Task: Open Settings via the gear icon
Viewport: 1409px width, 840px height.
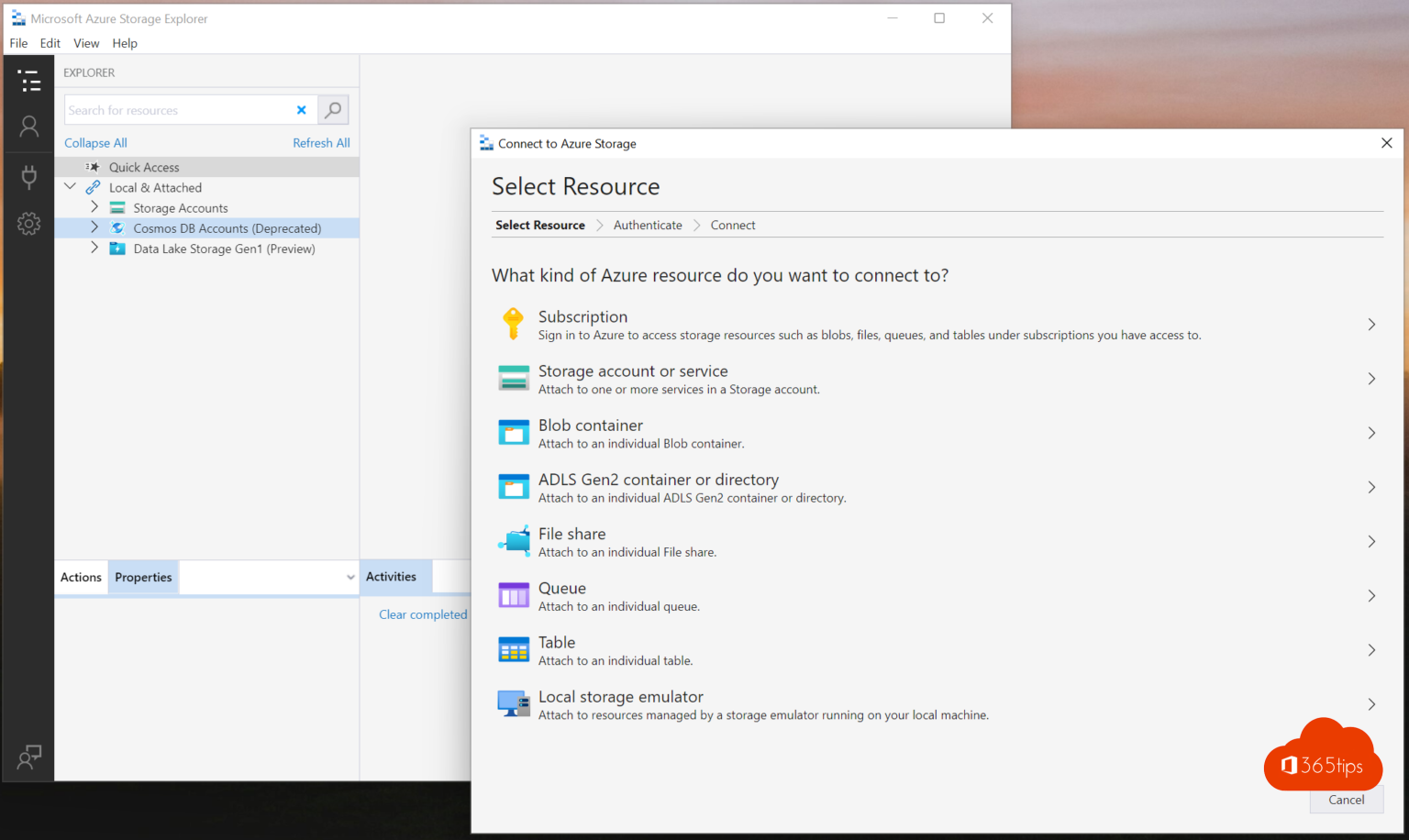Action: coord(28,223)
